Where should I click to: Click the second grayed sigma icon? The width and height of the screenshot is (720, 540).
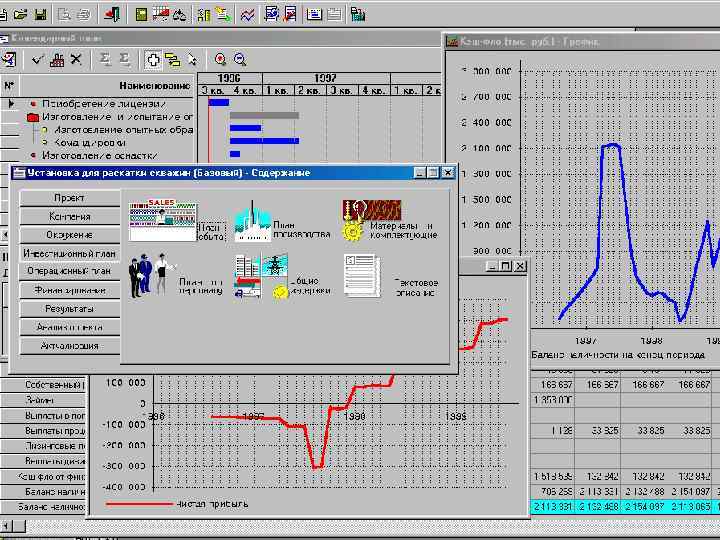click(124, 59)
